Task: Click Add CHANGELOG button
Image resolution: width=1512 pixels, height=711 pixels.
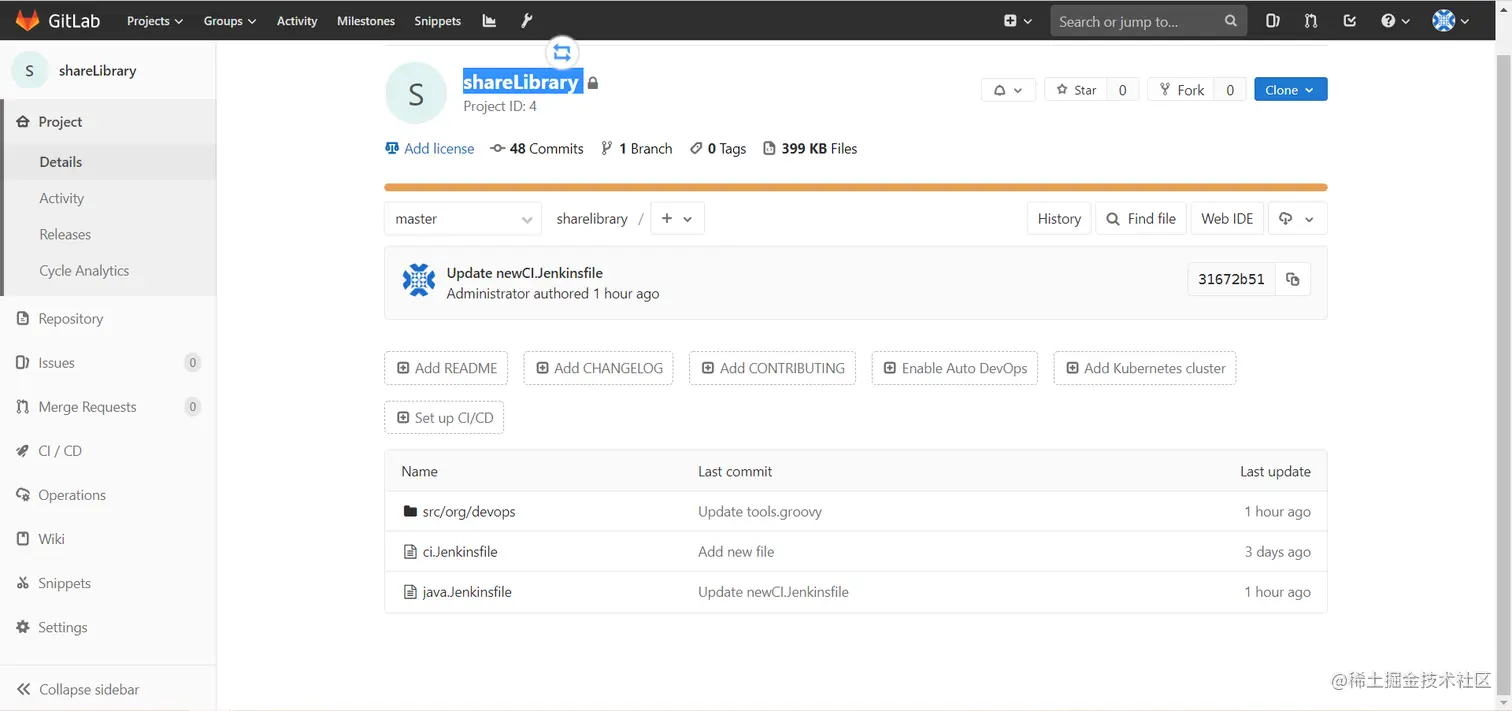Action: 599,368
